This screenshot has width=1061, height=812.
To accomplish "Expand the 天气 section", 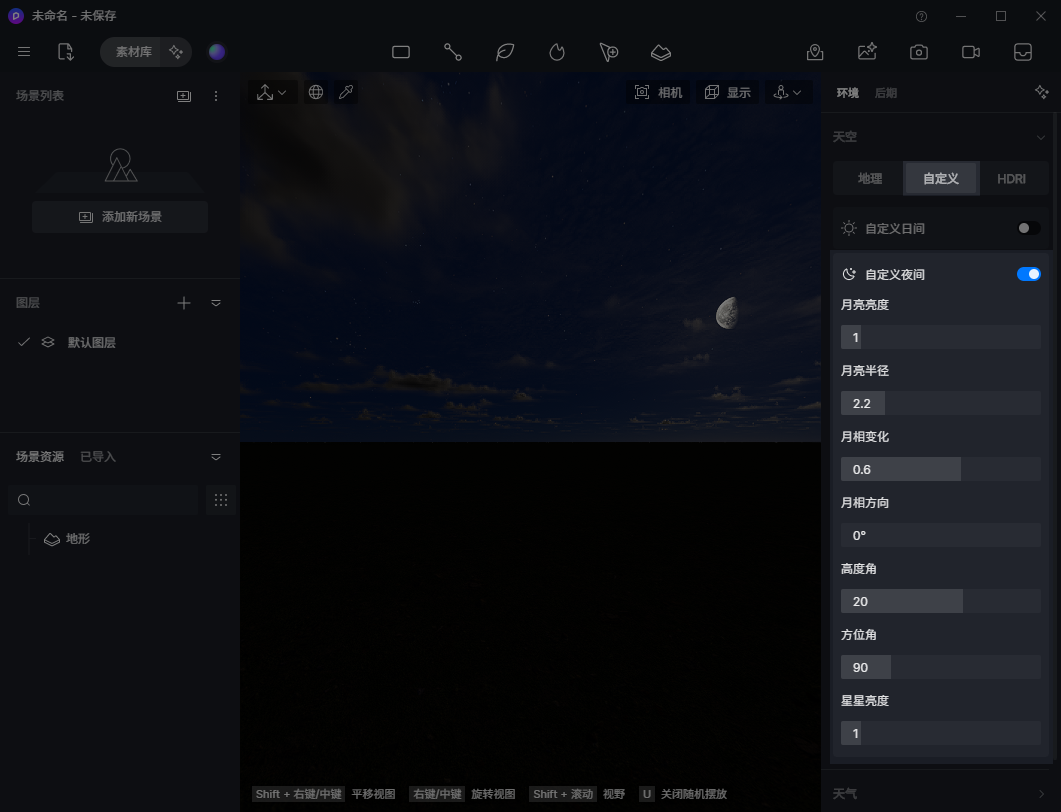I will [x=940, y=793].
